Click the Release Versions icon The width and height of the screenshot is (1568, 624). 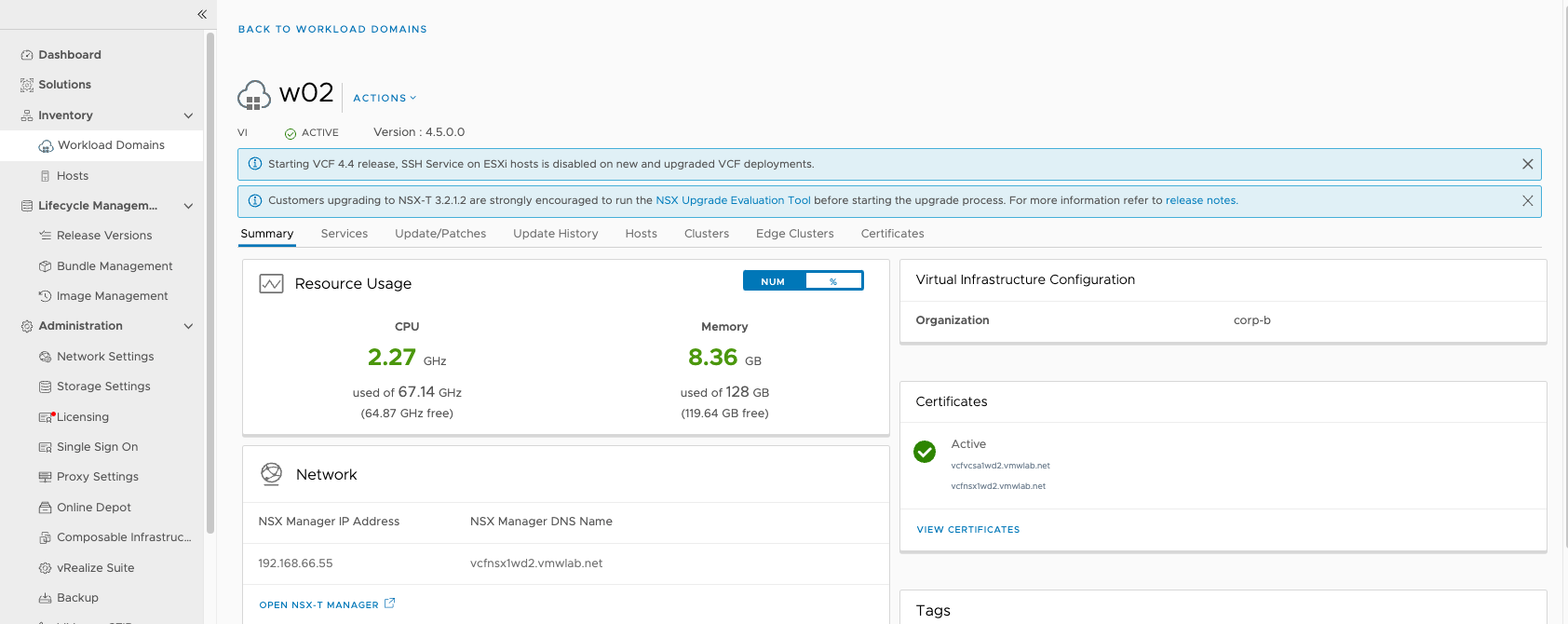pos(45,236)
